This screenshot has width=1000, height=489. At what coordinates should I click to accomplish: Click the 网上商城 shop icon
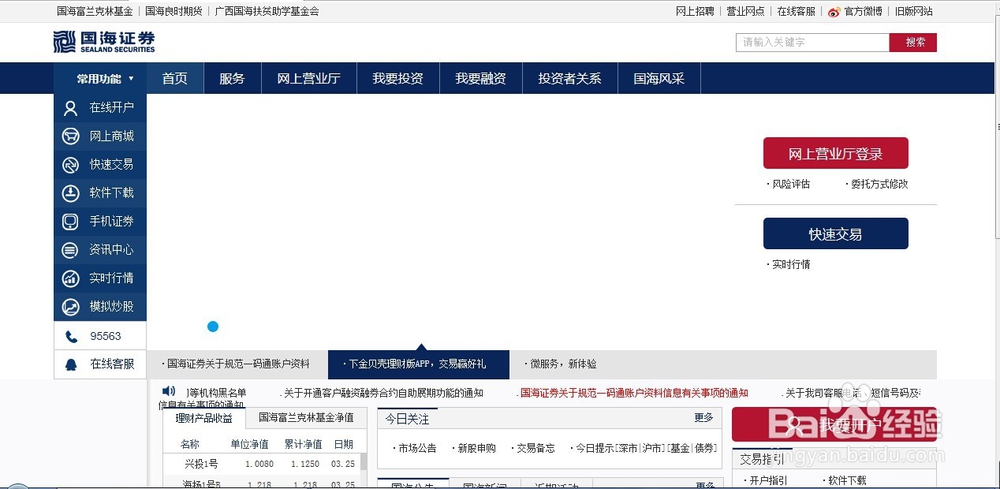pos(70,136)
